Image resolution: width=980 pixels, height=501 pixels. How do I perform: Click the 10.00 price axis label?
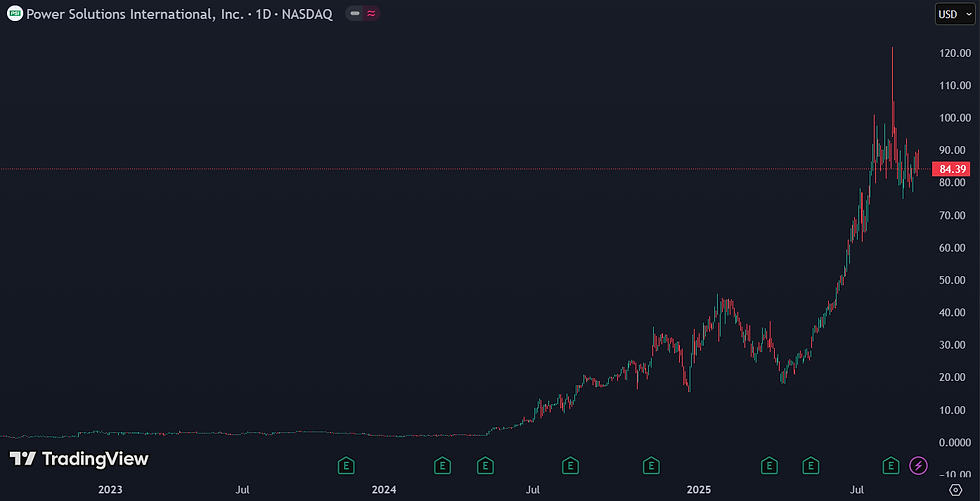(x=953, y=410)
